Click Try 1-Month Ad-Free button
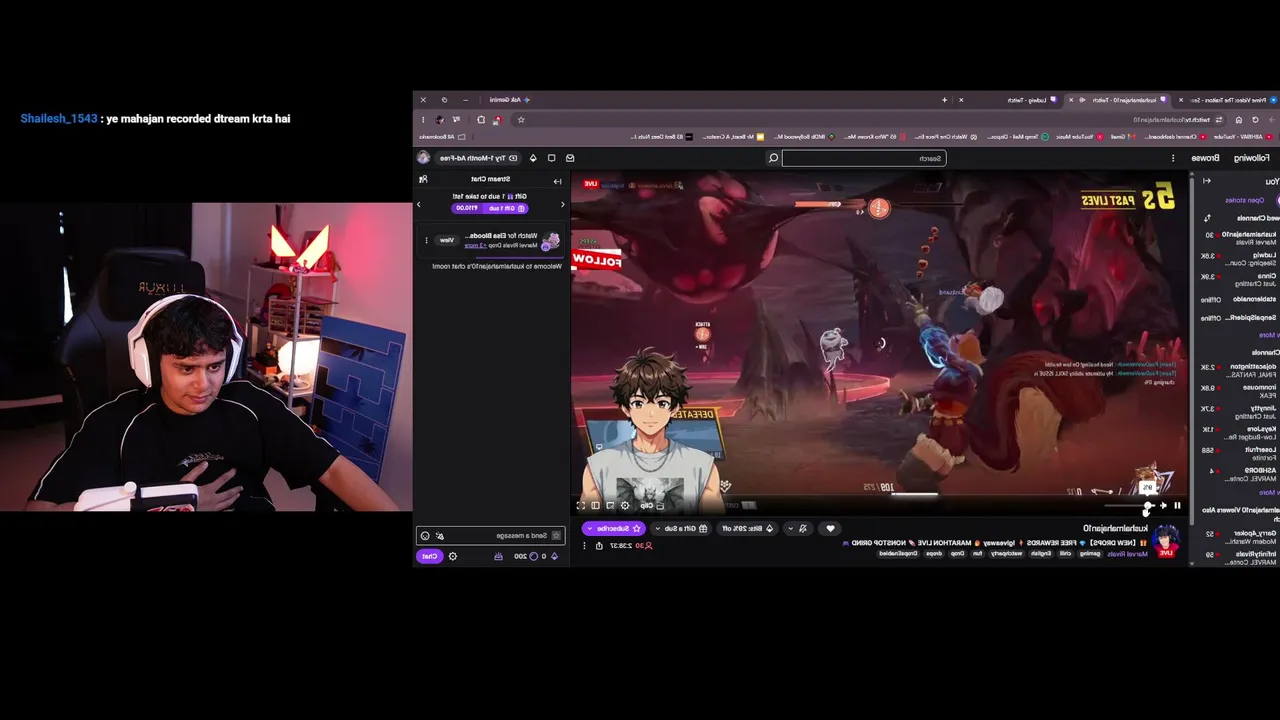Screen dimensions: 1280x720 point(479,158)
